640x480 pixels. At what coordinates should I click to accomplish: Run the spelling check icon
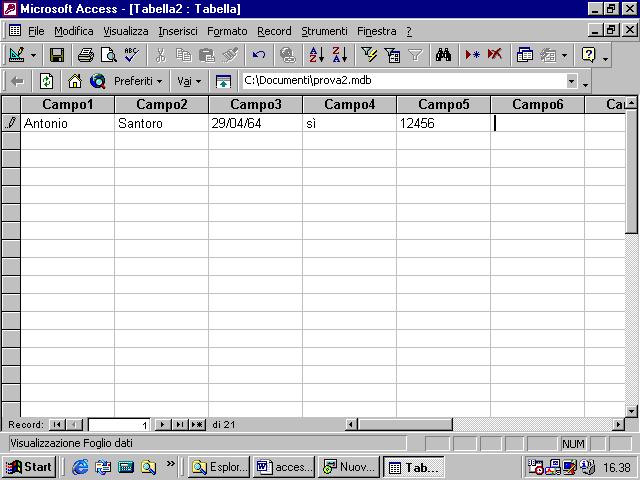tap(132, 55)
